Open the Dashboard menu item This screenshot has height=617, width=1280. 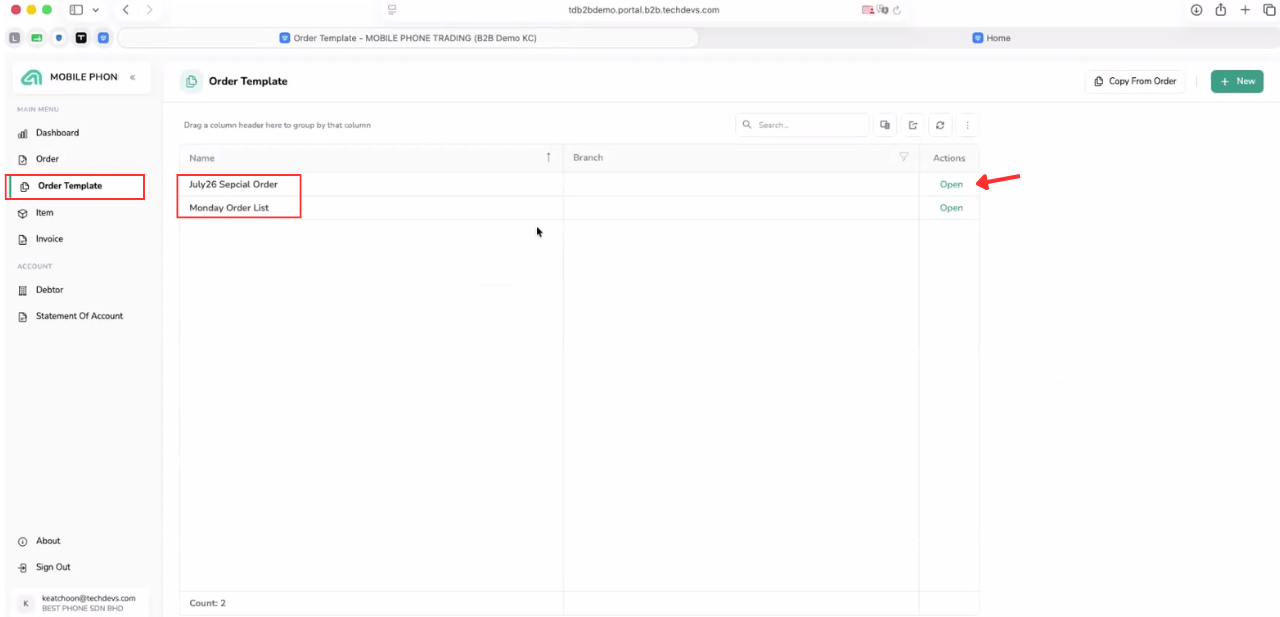click(57, 133)
